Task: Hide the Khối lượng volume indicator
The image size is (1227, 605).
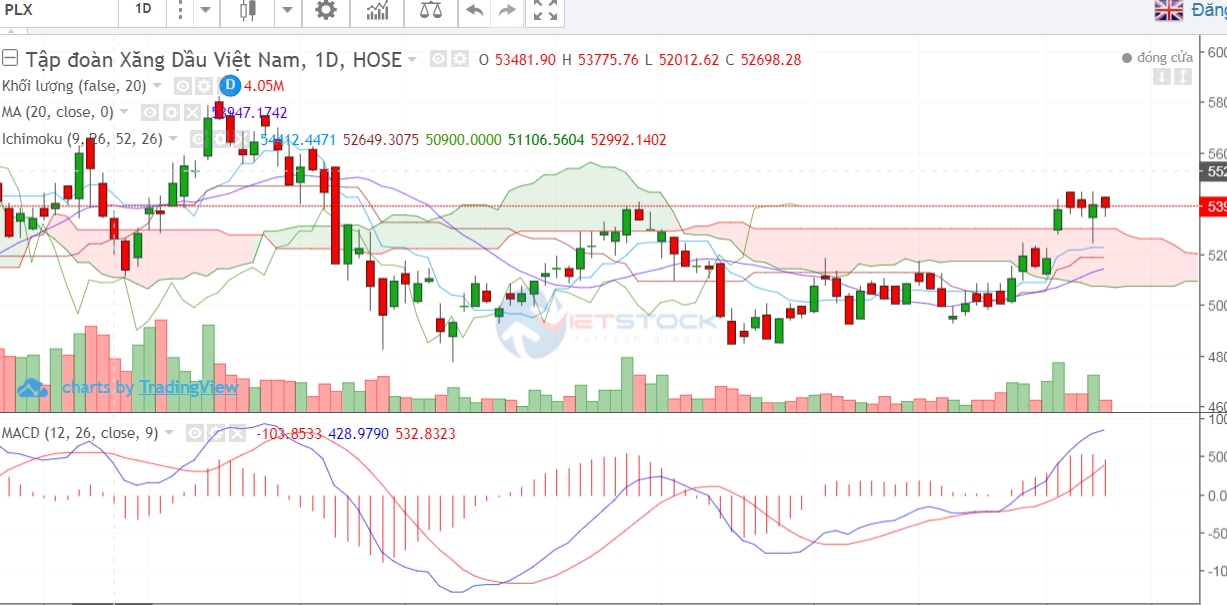Action: tap(183, 86)
